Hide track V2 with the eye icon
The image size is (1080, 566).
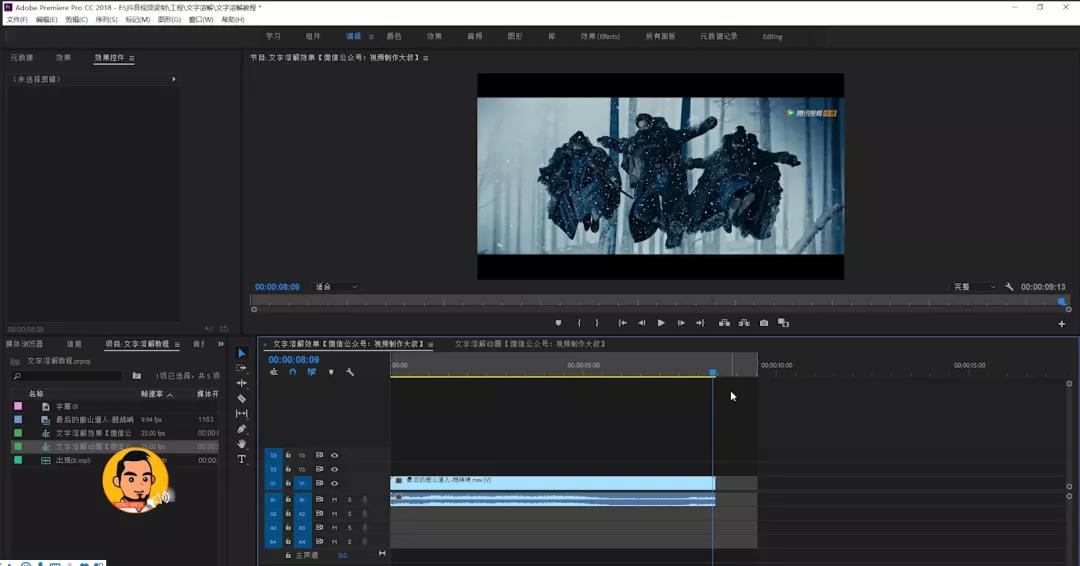point(335,469)
